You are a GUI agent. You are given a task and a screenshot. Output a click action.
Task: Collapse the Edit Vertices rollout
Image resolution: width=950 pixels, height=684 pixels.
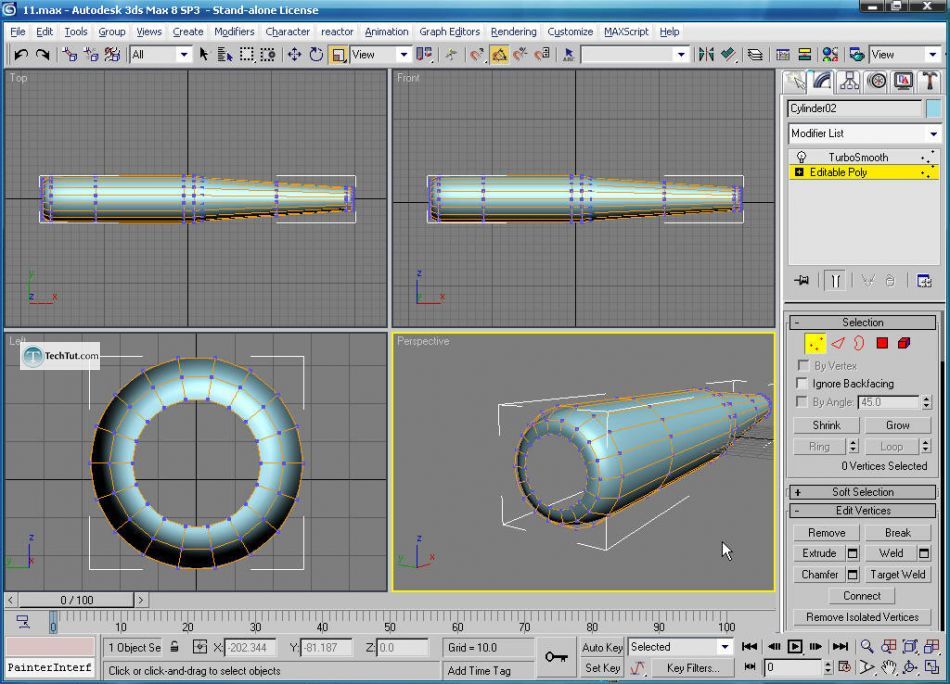(863, 511)
